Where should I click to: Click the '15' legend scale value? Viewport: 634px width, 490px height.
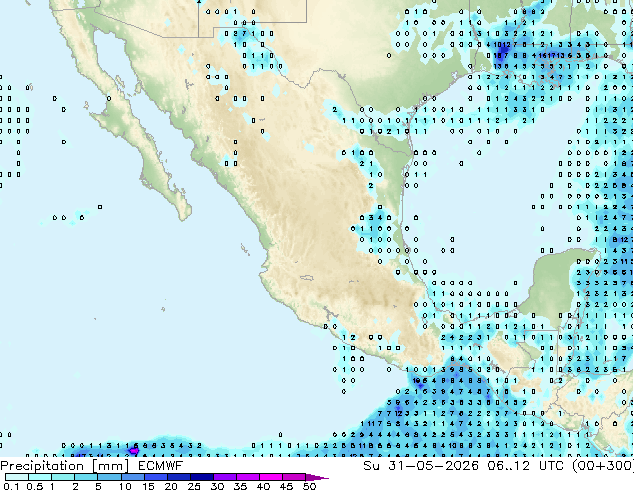pos(148,486)
